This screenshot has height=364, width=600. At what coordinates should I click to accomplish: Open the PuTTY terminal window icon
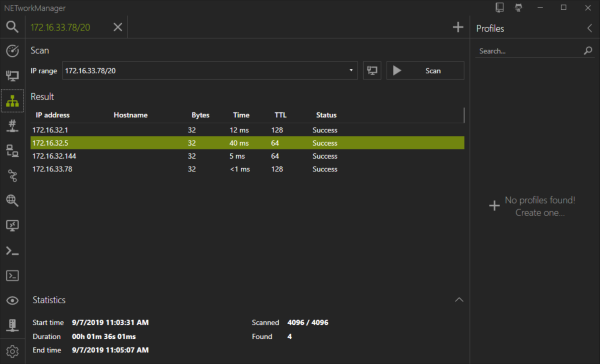[12, 276]
